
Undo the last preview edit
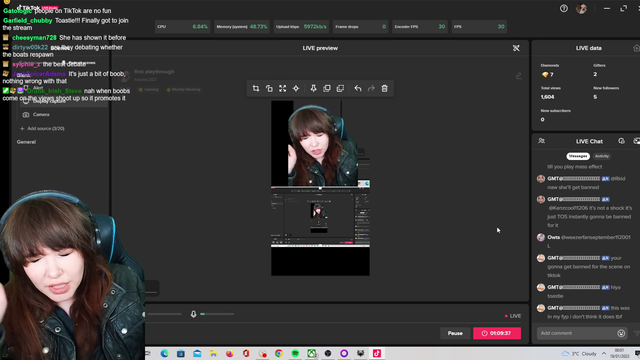pos(358,89)
